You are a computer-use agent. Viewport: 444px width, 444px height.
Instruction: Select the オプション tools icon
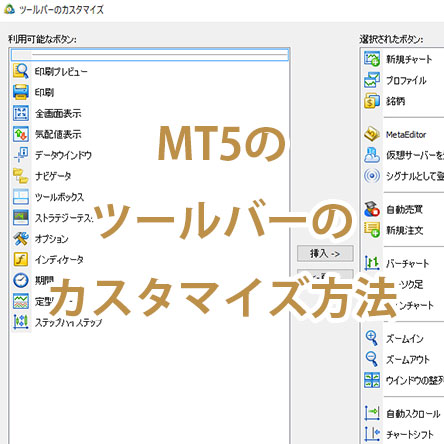21,239
